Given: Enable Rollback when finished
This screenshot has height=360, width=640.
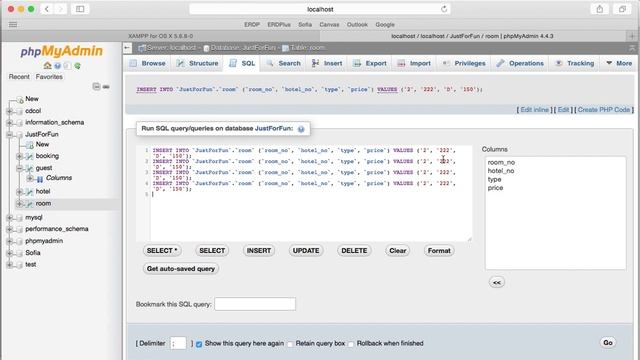Looking at the screenshot, I should pos(351,344).
